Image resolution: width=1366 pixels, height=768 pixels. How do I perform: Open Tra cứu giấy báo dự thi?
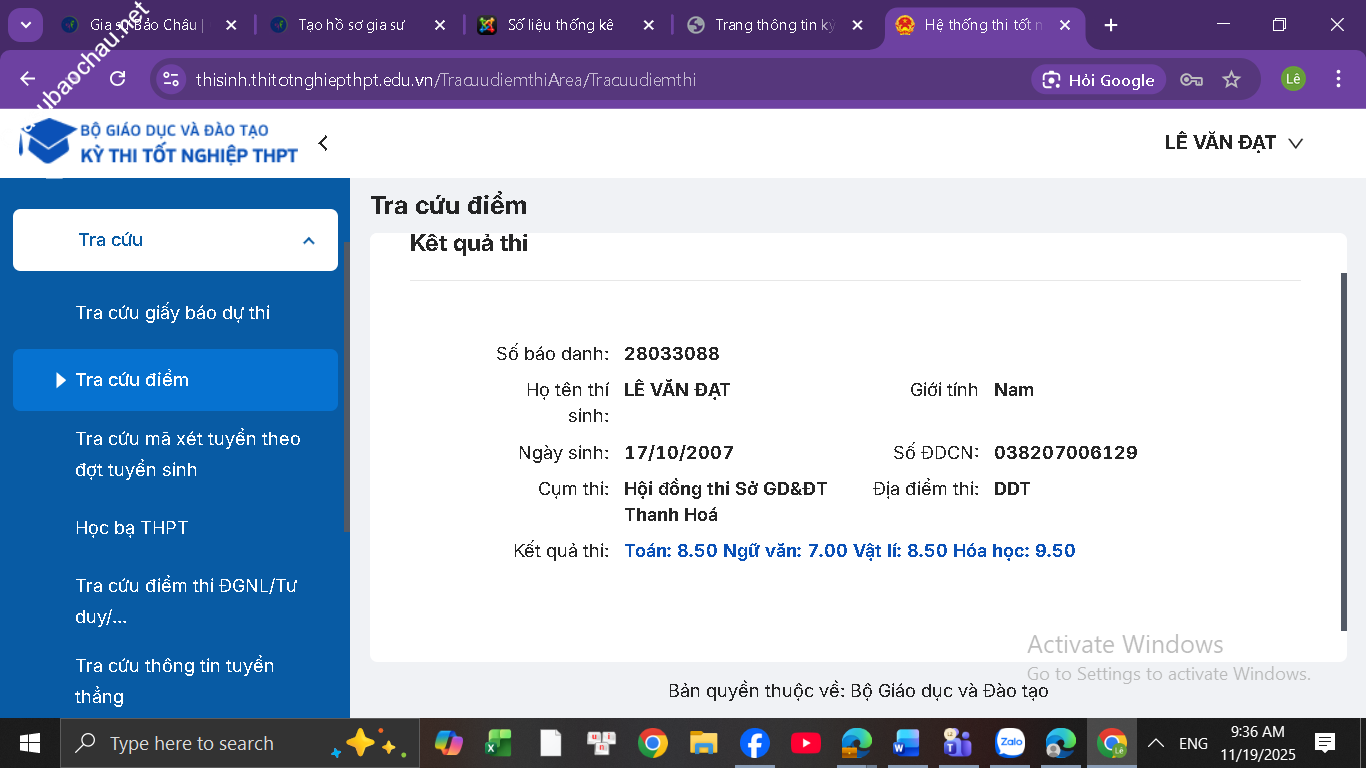coord(173,313)
